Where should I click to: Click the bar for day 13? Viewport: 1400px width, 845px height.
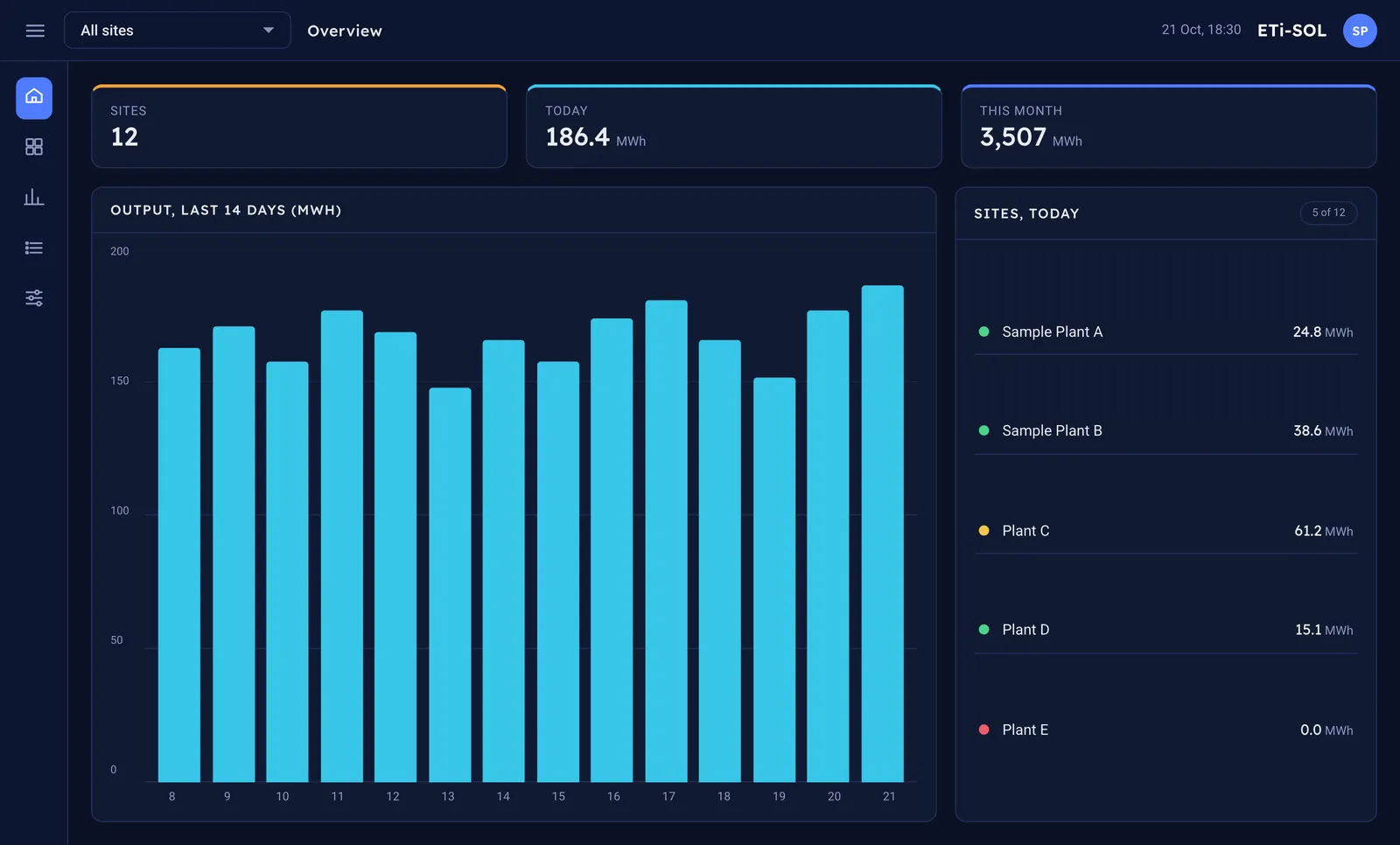pyautogui.click(x=450, y=584)
